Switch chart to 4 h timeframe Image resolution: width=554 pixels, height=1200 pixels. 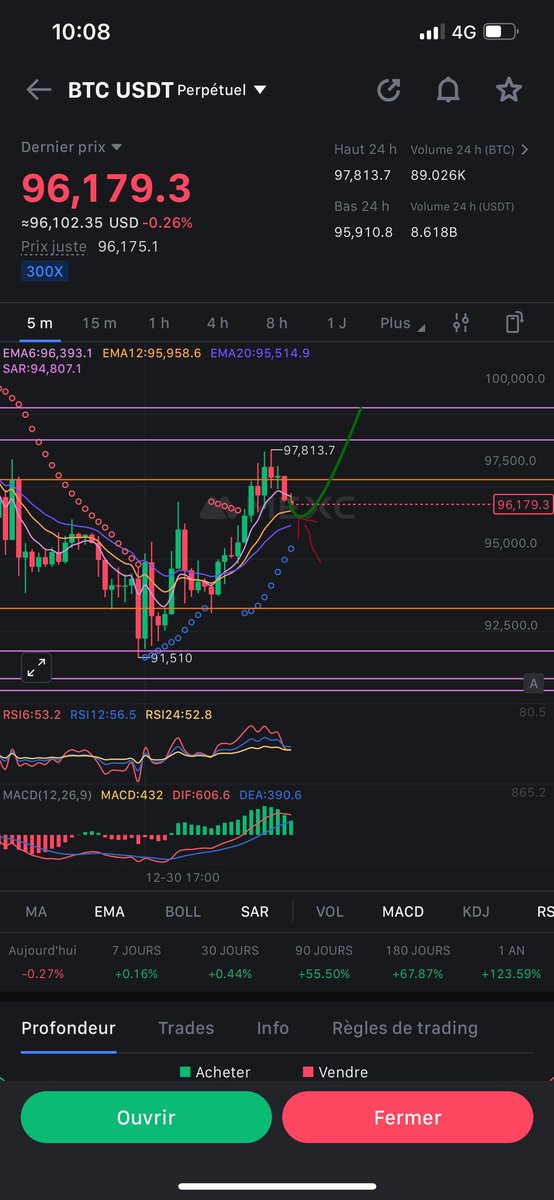(x=218, y=323)
